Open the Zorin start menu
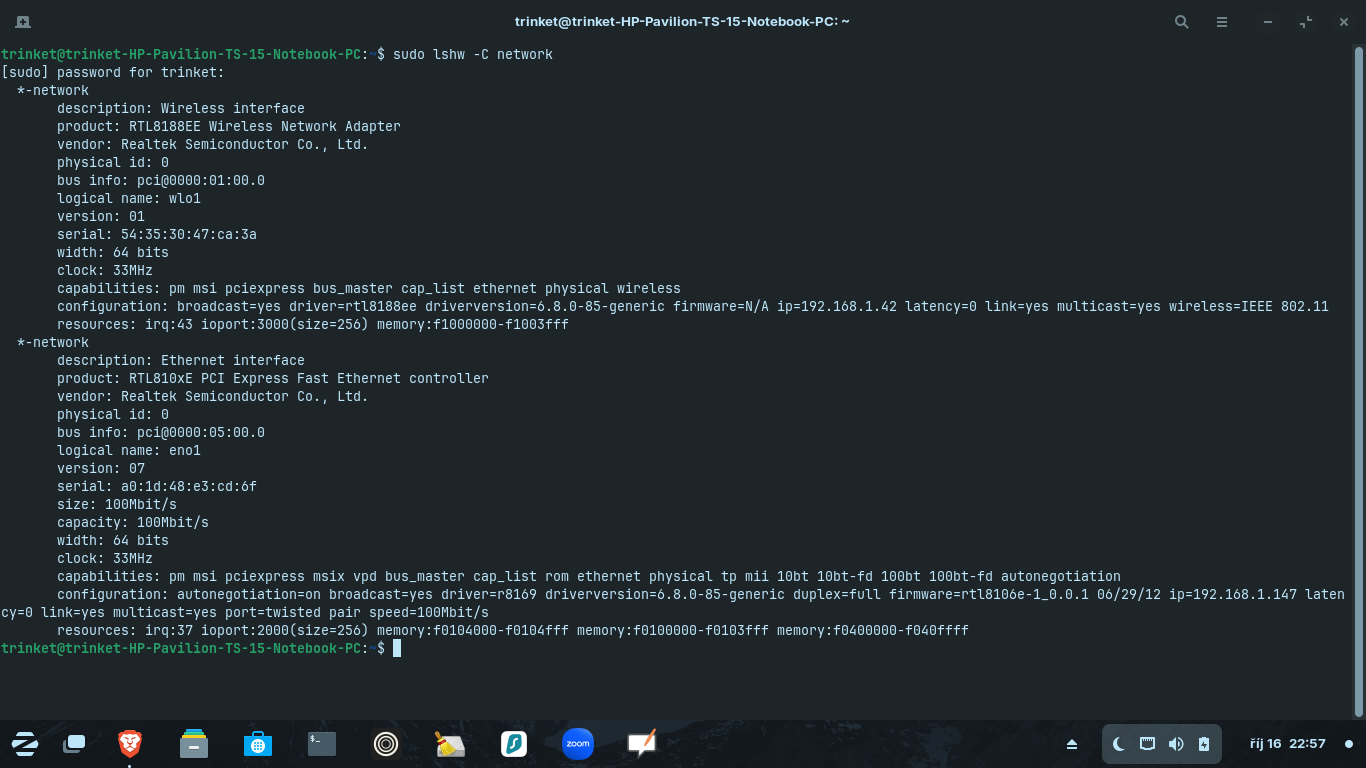 coord(25,743)
